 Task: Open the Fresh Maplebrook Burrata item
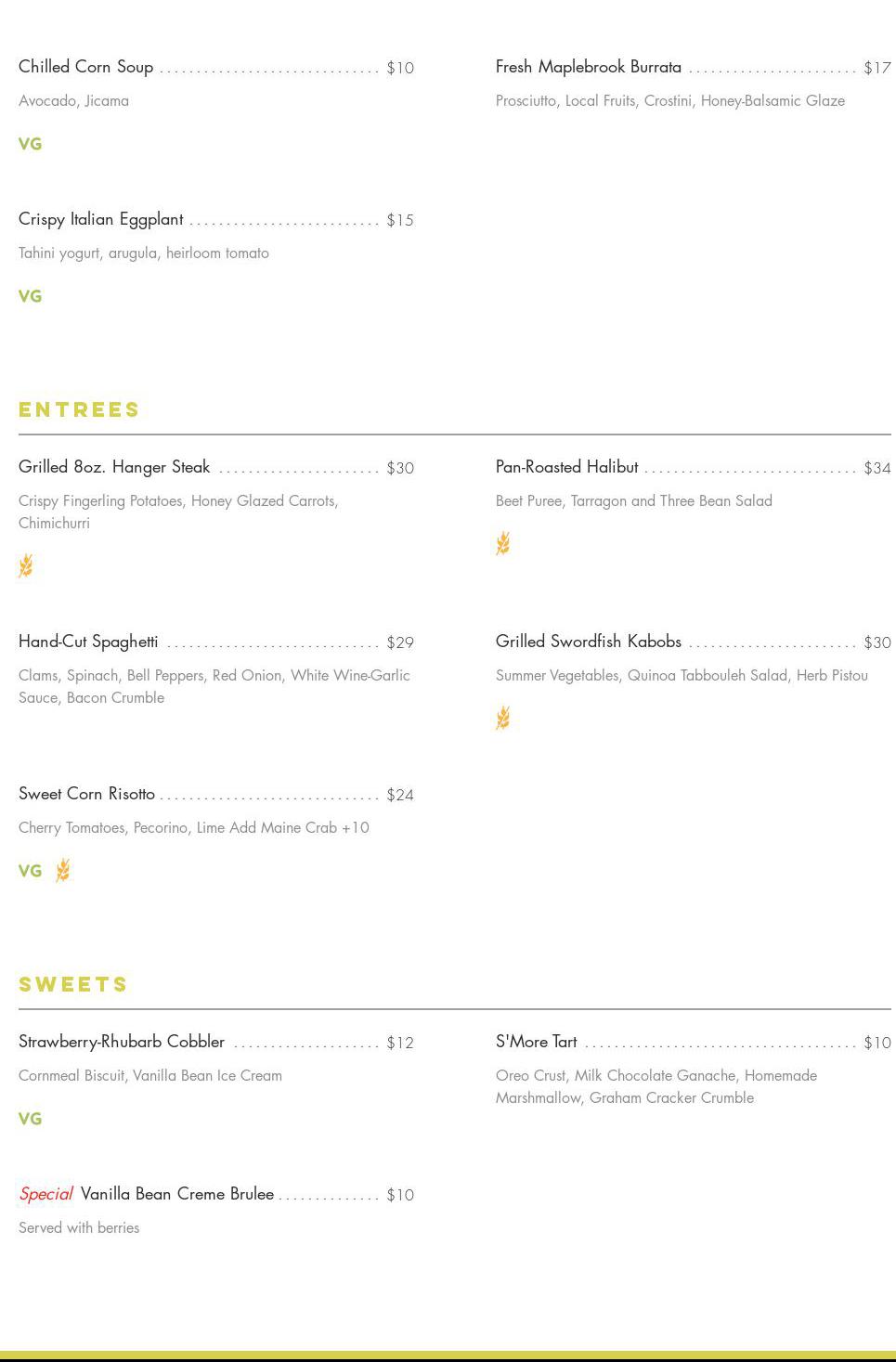click(x=589, y=67)
